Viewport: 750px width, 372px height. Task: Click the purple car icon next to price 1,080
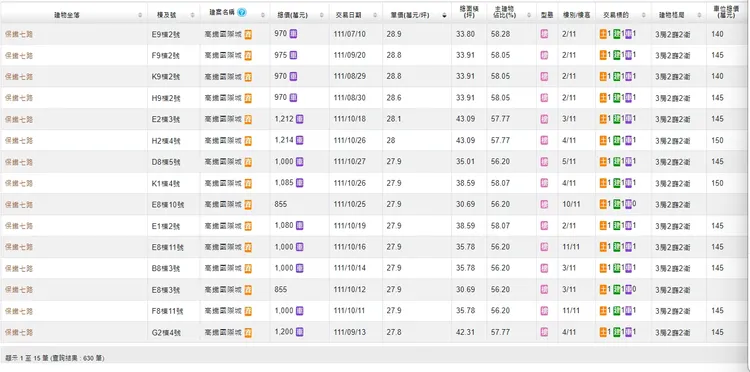(x=299, y=225)
